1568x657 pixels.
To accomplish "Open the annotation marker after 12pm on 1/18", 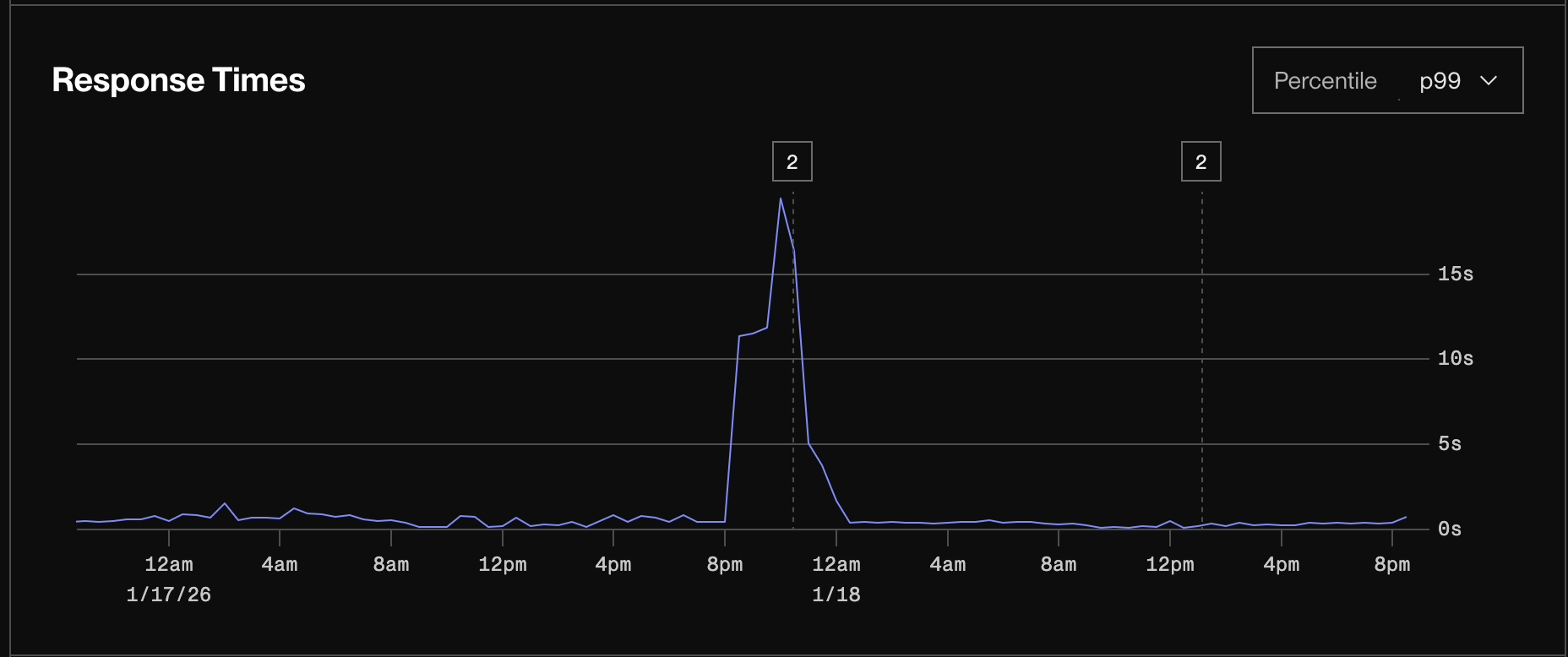I will coord(1200,161).
